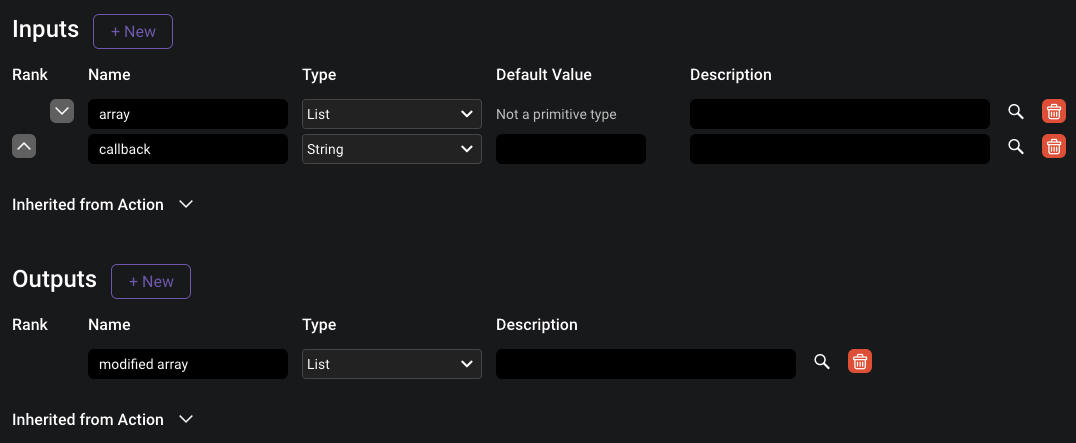Image resolution: width=1076 pixels, height=443 pixels.
Task: Click search icon for modified array output
Action: click(x=821, y=362)
